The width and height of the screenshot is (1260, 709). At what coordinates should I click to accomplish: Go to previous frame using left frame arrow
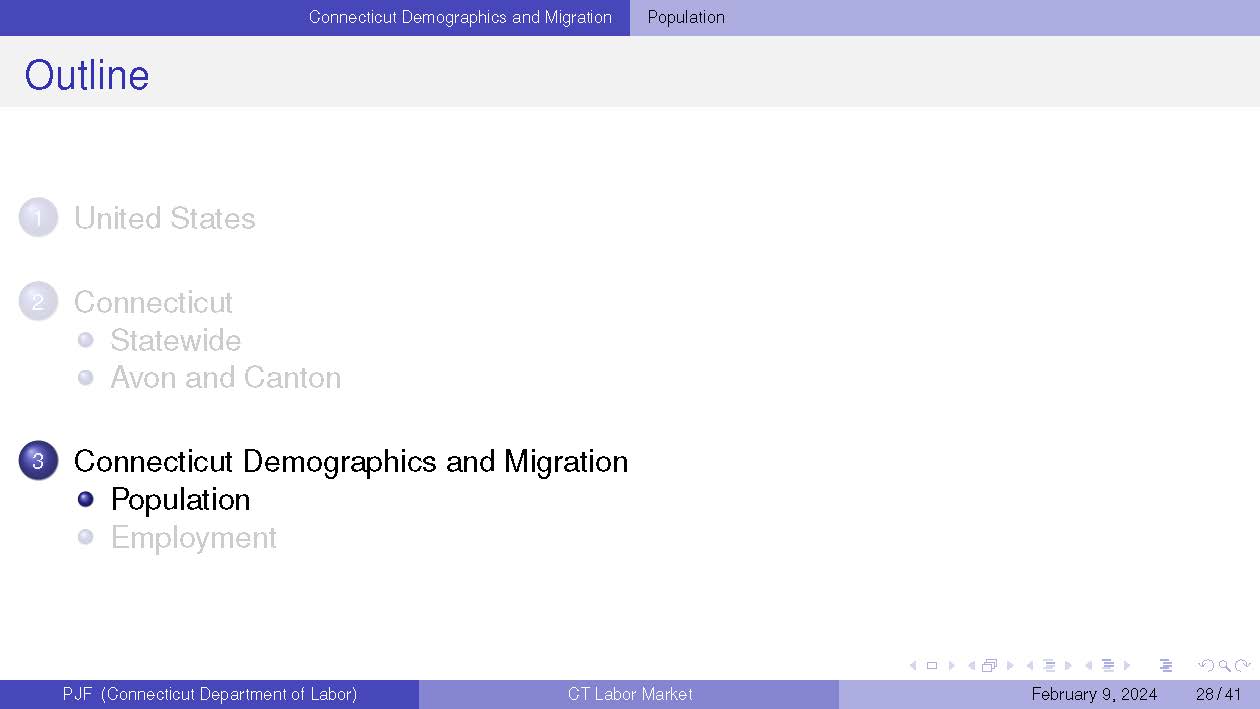[x=971, y=666]
